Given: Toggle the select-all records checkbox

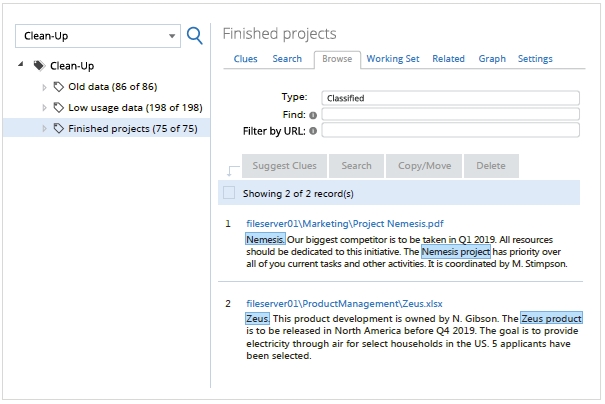Looking at the screenshot, I should coord(230,193).
